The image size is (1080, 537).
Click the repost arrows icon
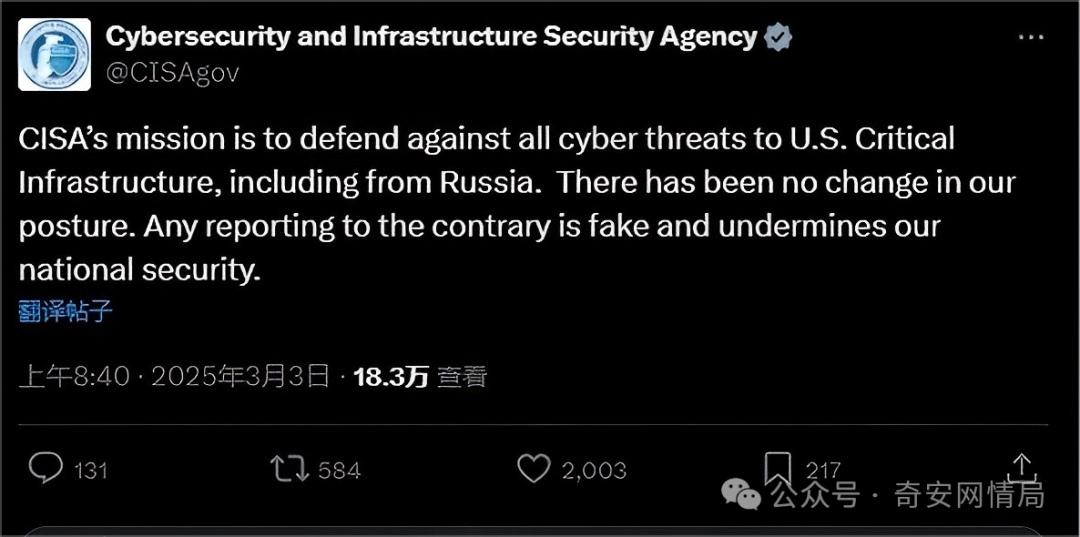click(x=290, y=470)
